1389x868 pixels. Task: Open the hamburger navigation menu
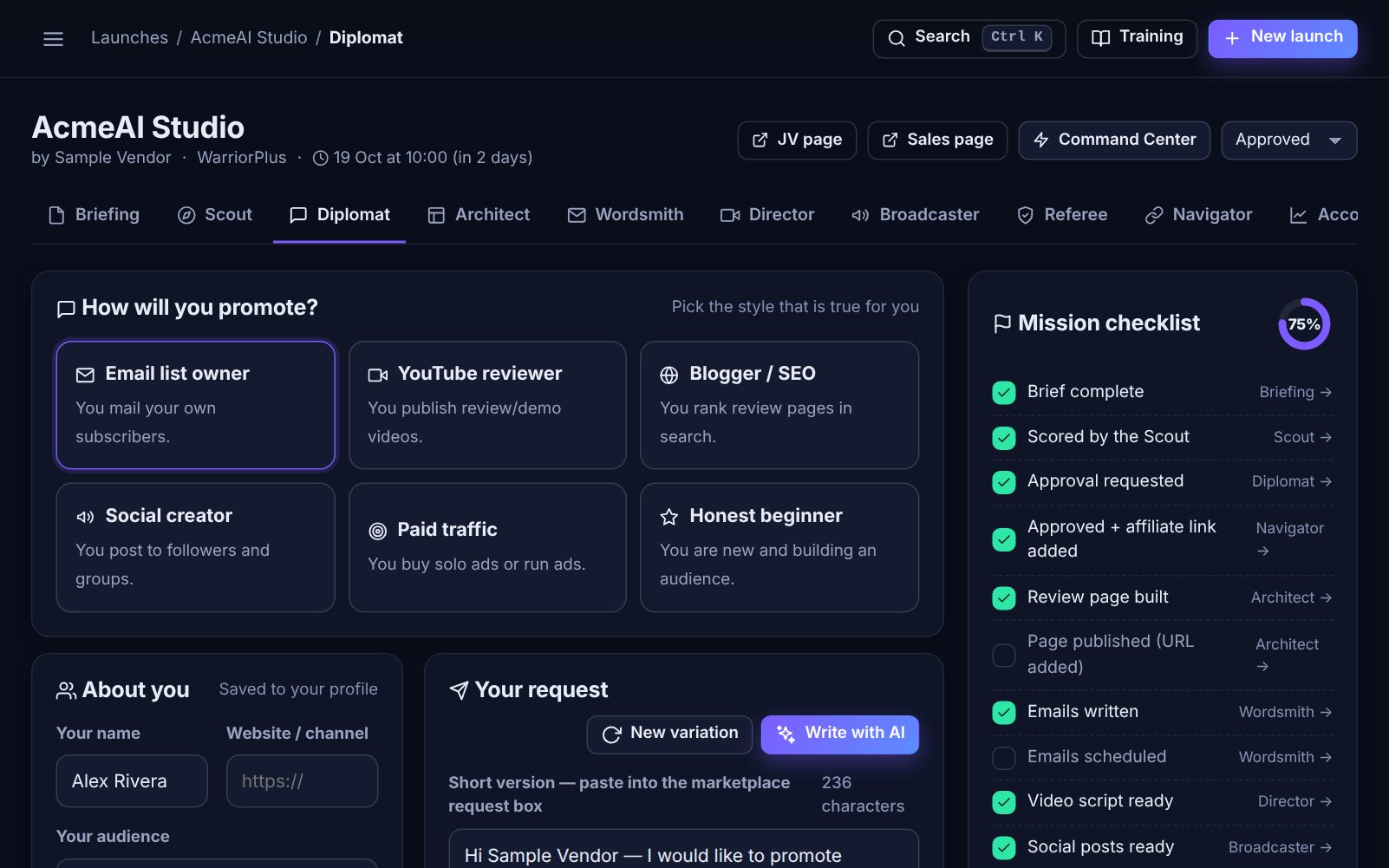(53, 39)
